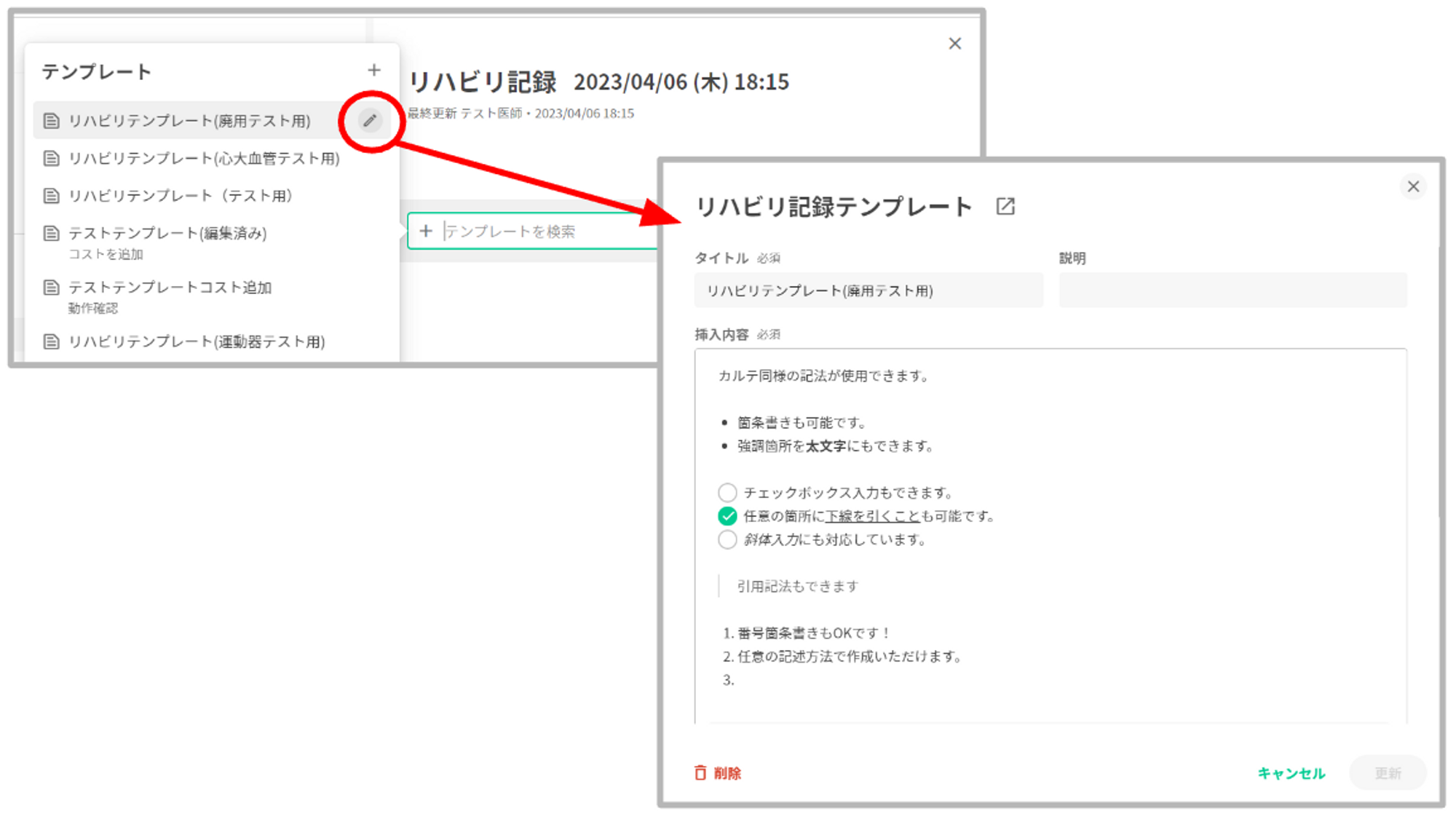The height and width of the screenshot is (819, 1456).
Task: Click document icon of リハビリテンプレート(心大血管テスト用)
Action: (51, 158)
